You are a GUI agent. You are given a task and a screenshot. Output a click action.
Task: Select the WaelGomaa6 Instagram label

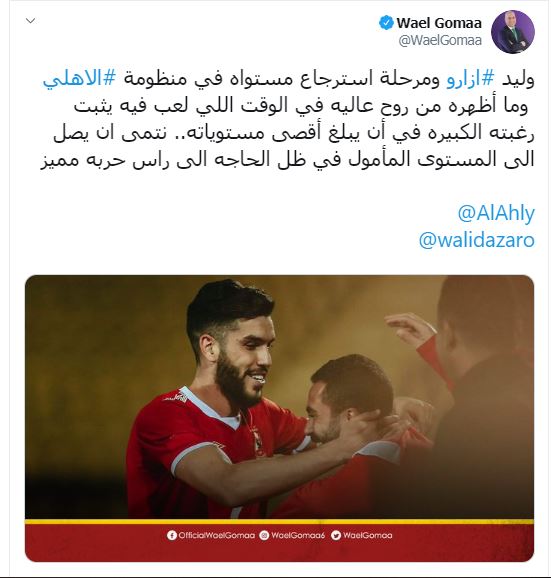tap(298, 535)
